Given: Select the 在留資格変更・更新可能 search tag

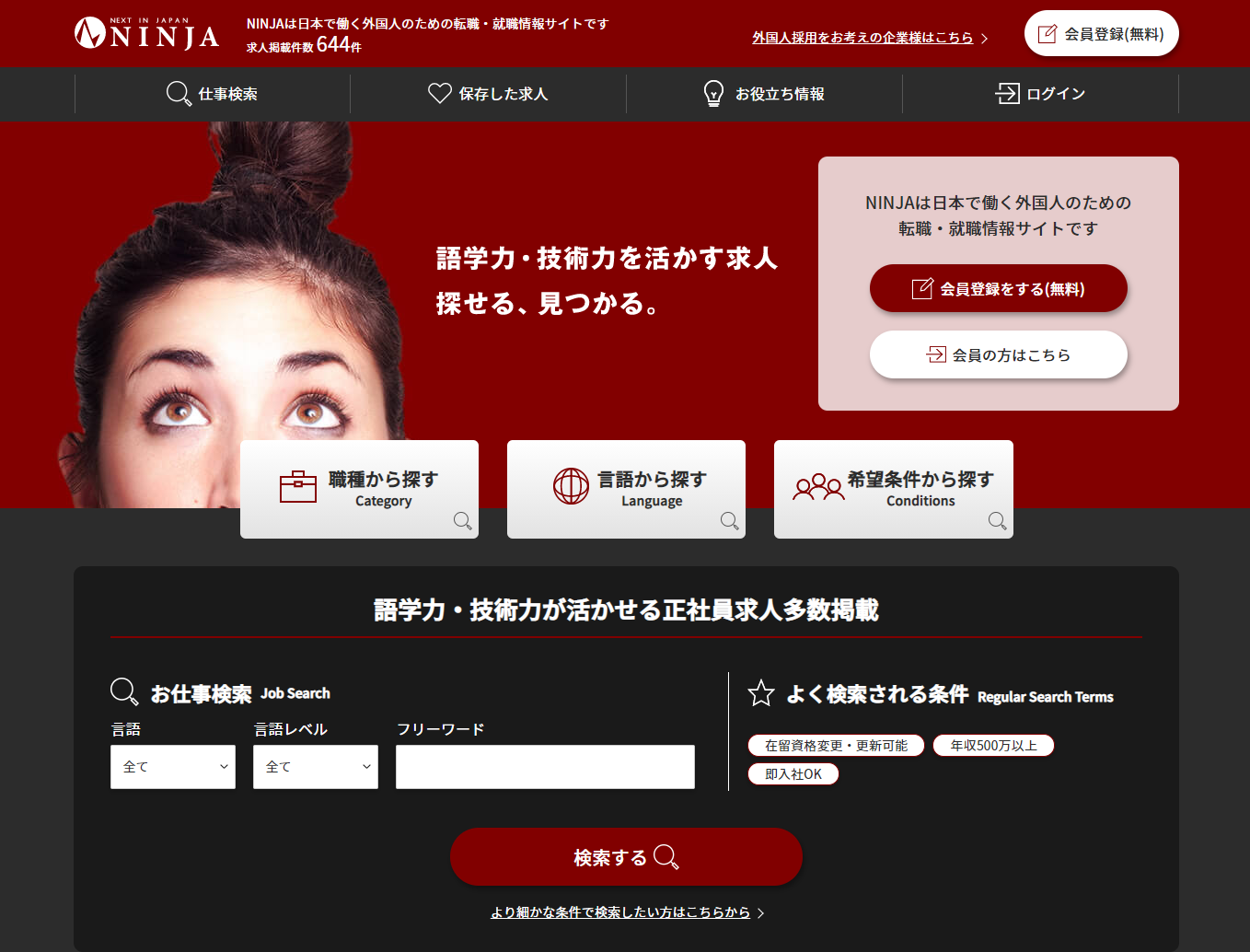Looking at the screenshot, I should [x=836, y=746].
